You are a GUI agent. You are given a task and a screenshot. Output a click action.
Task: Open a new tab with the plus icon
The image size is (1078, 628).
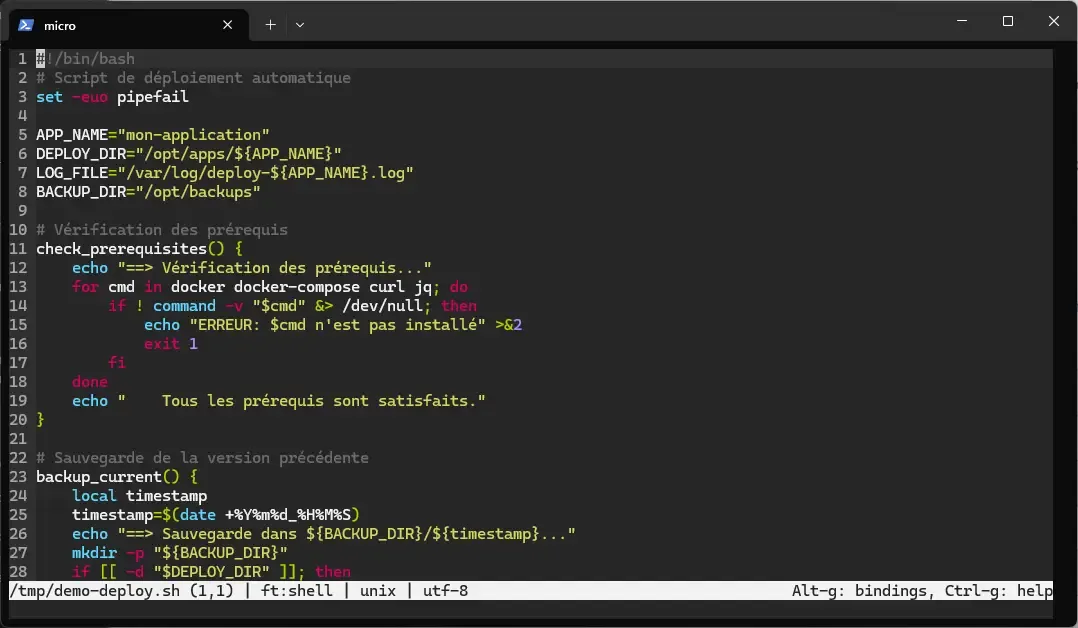(x=269, y=24)
